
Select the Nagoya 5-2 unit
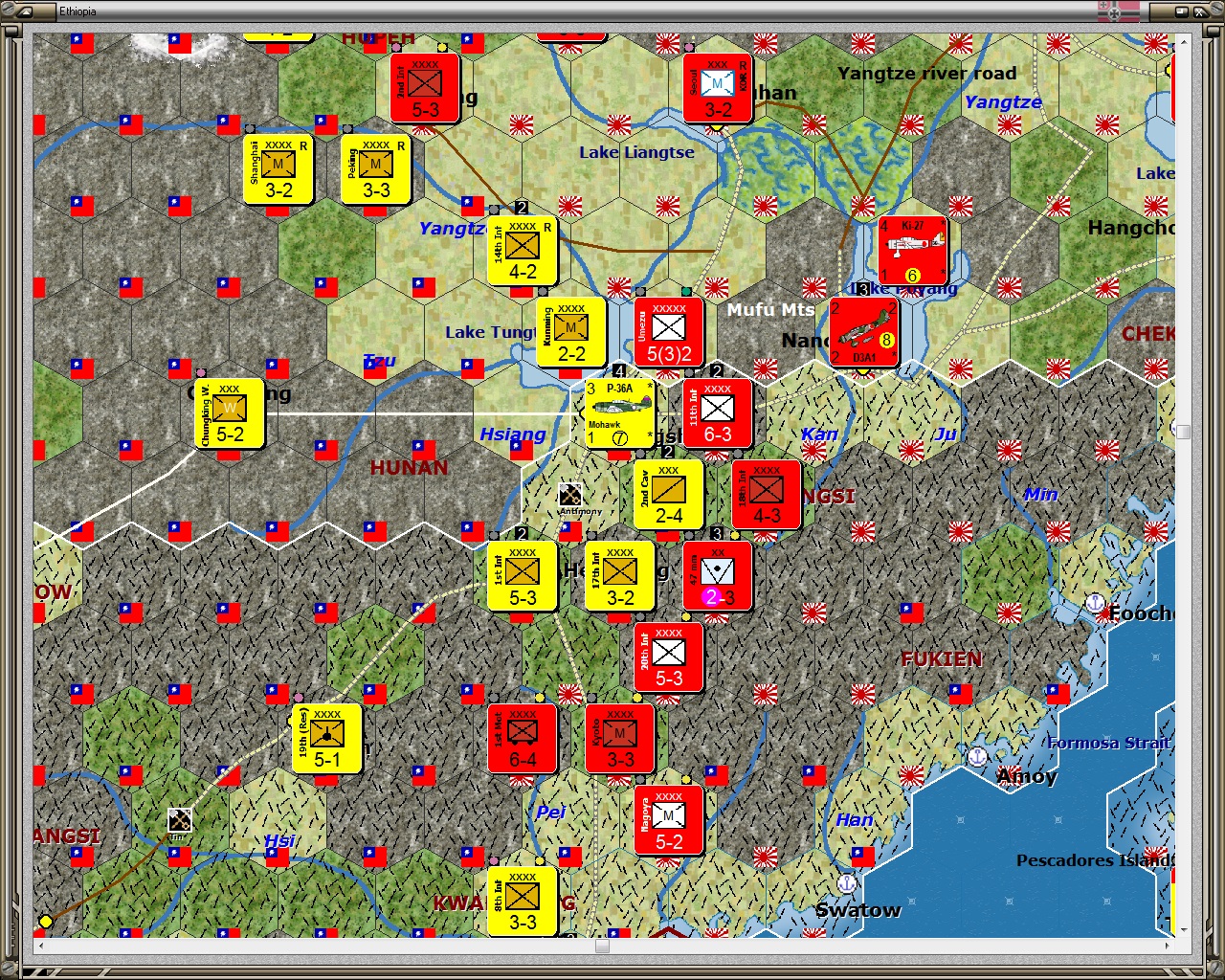pyautogui.click(x=669, y=820)
